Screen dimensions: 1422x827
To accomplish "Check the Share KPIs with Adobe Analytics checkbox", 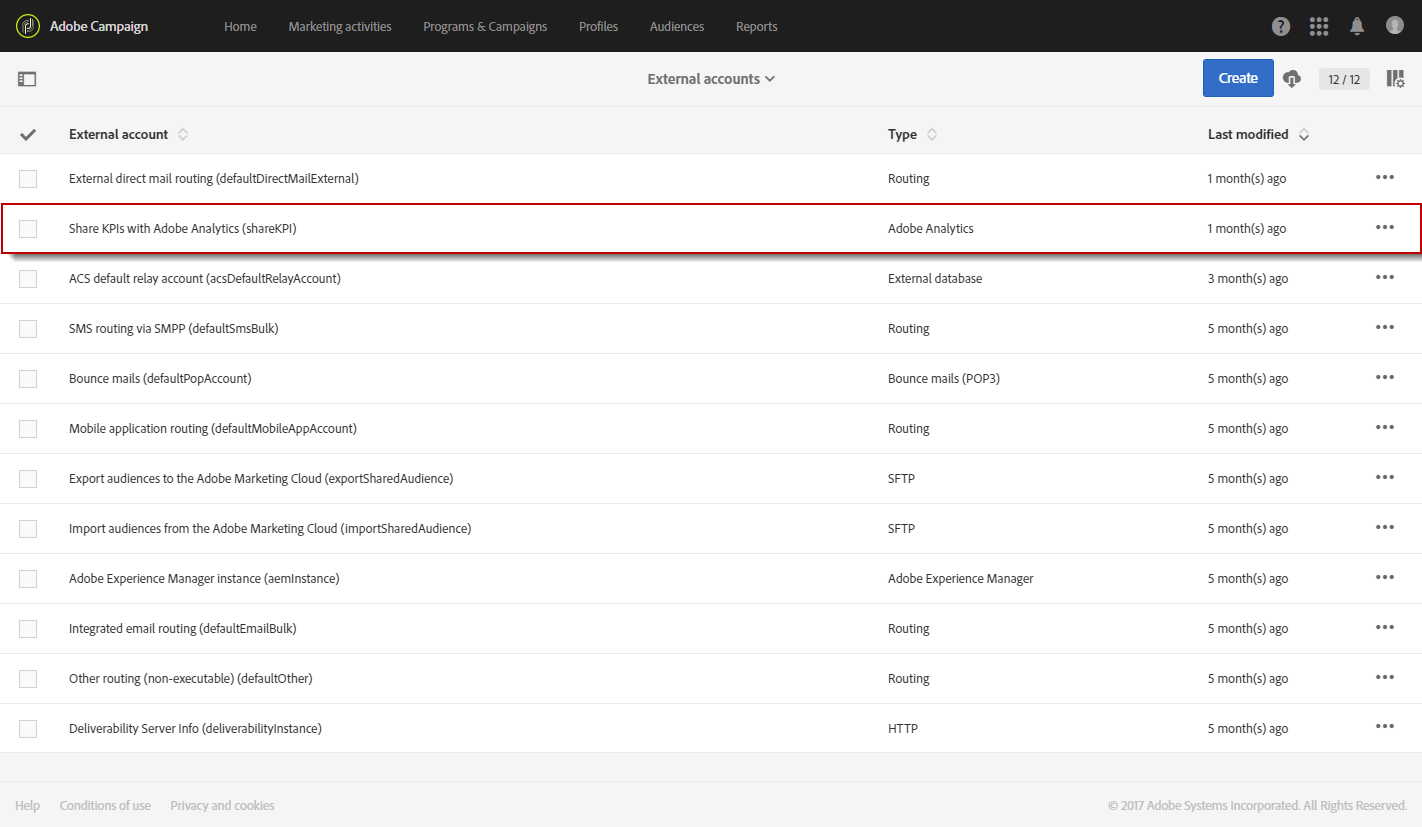I will coord(28,229).
